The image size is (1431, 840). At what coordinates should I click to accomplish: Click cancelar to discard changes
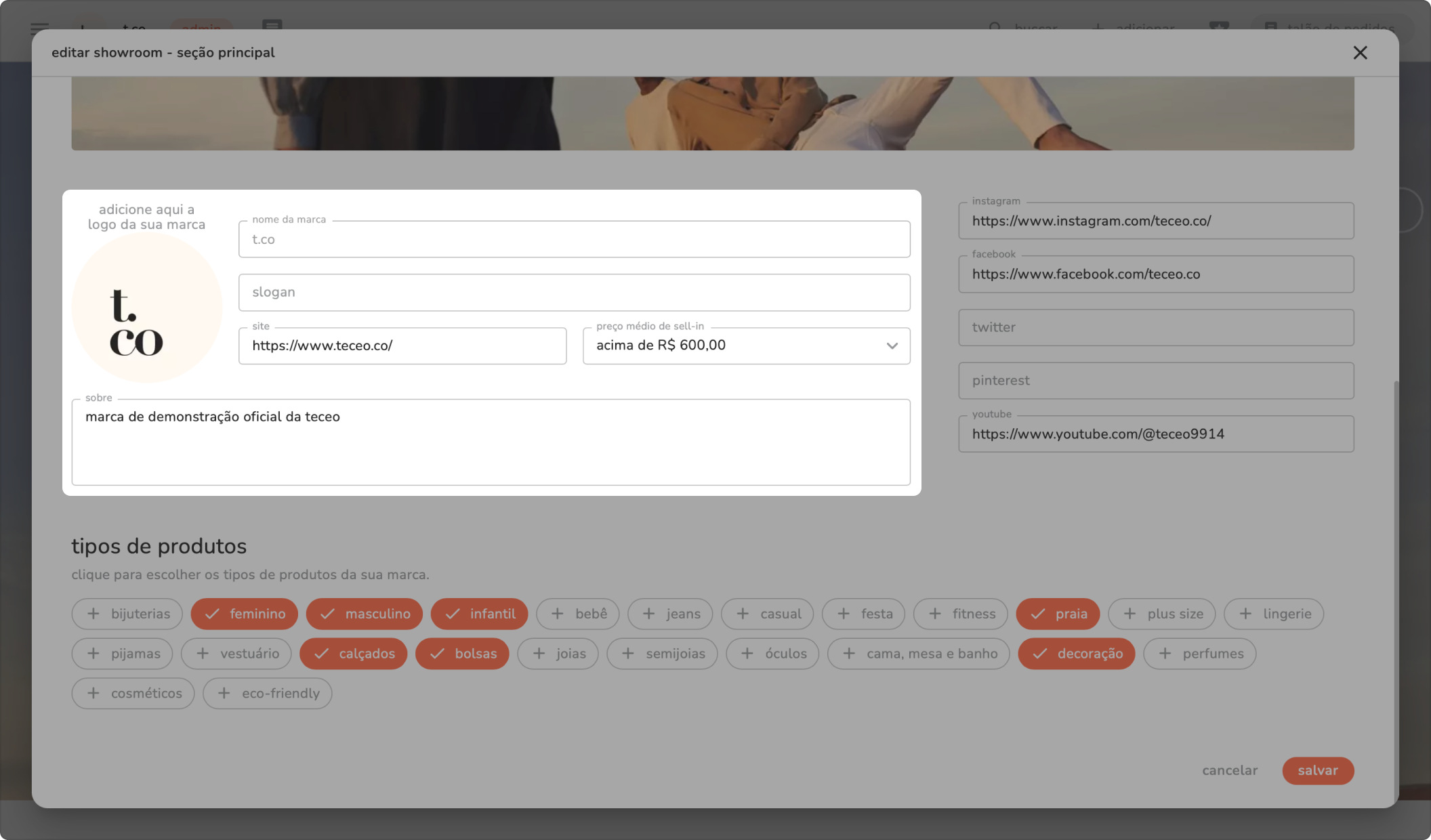coord(1230,771)
